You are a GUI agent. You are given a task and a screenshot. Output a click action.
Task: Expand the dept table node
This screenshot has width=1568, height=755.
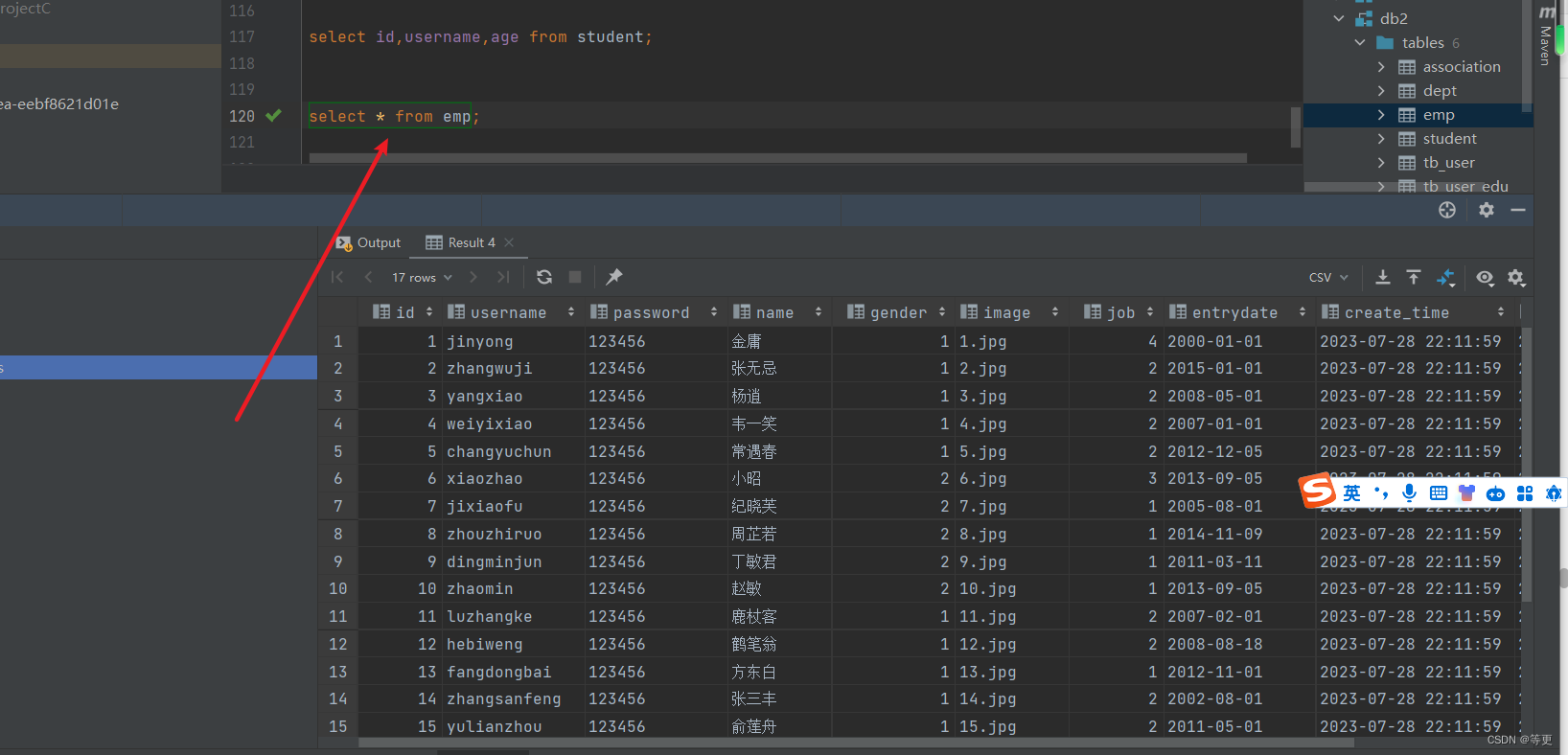(1381, 91)
